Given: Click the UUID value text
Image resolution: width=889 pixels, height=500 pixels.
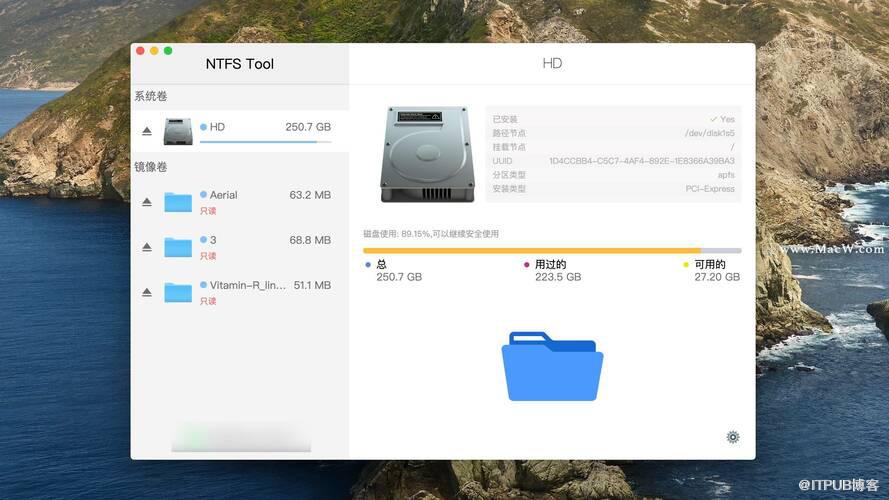Looking at the screenshot, I should (642, 161).
